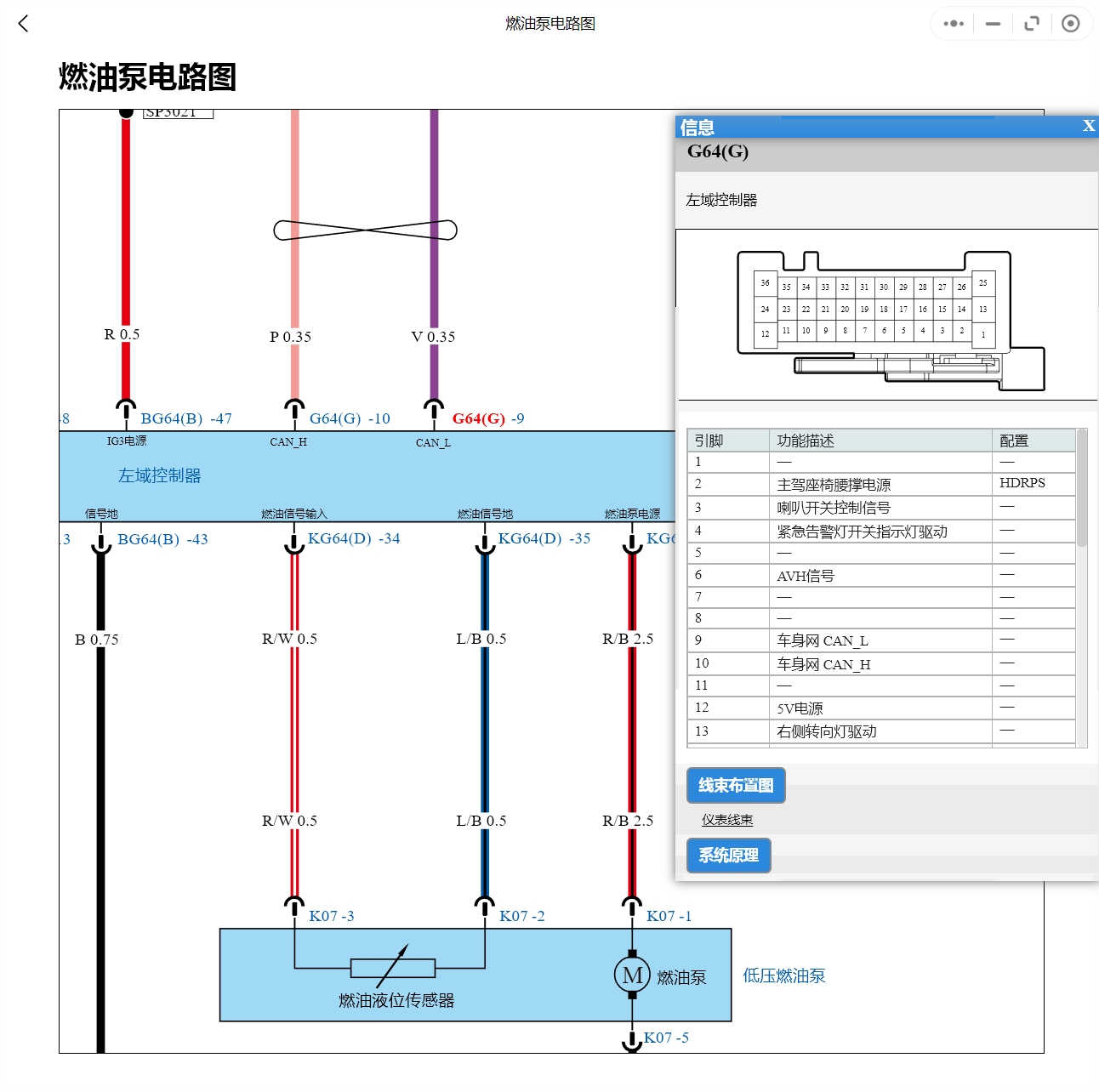Open the 线束布置图 button
This screenshot has width=1099, height=1092.
tap(736, 786)
